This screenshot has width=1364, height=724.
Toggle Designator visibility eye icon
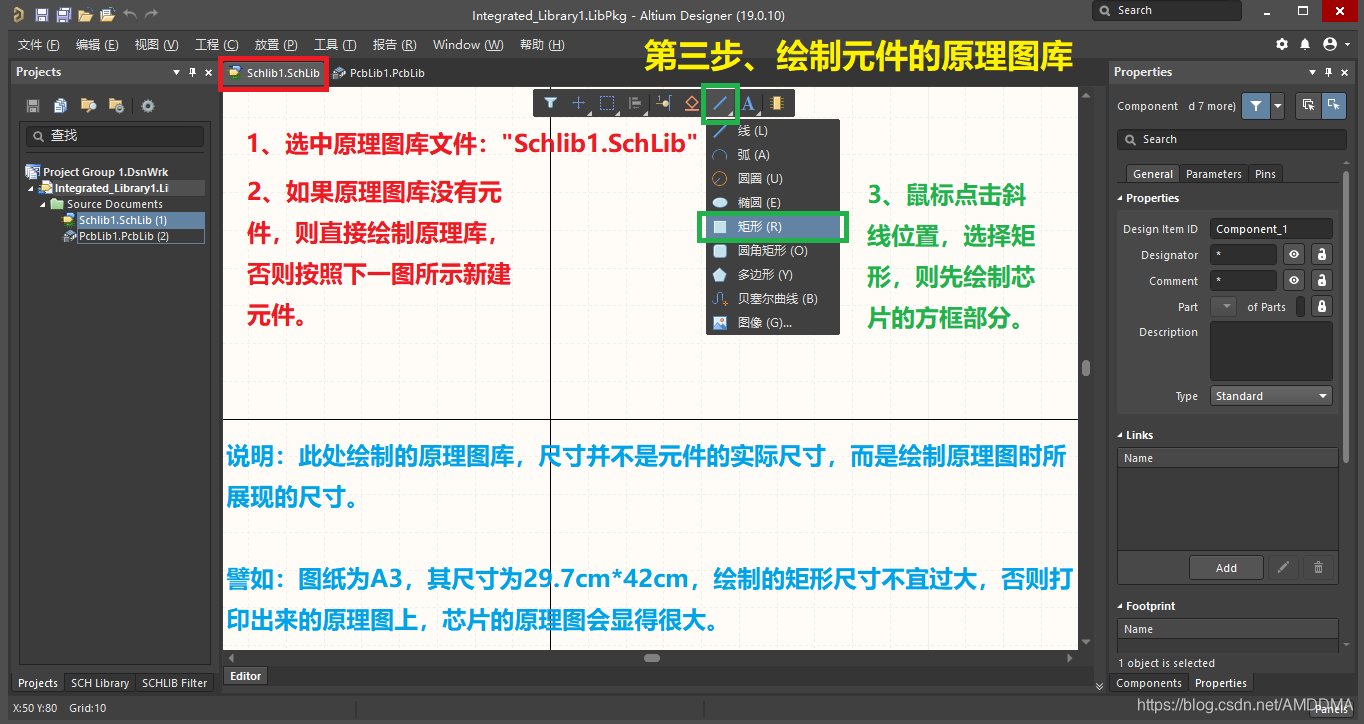1294,255
